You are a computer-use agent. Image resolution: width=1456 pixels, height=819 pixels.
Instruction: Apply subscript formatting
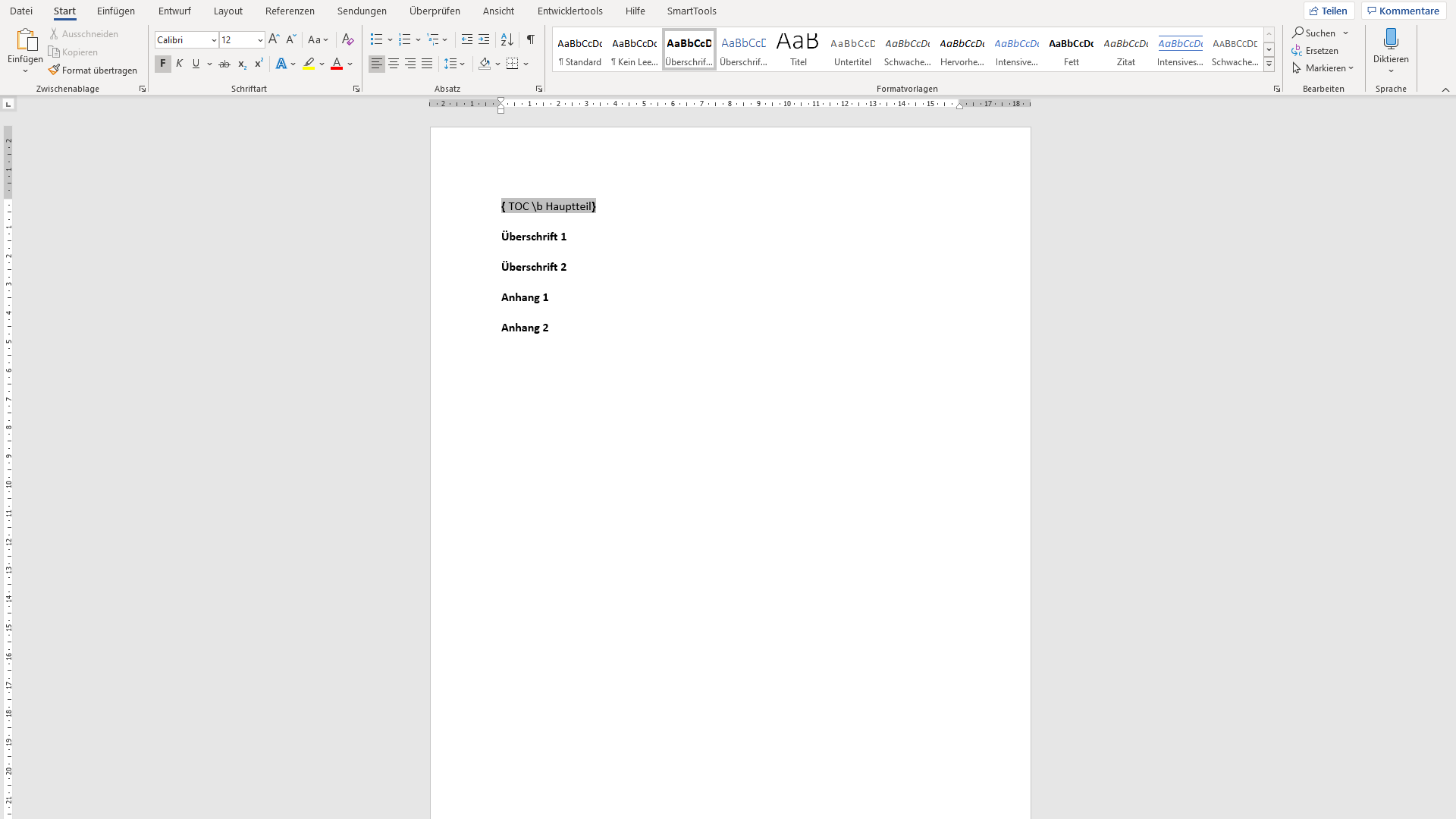(x=242, y=64)
